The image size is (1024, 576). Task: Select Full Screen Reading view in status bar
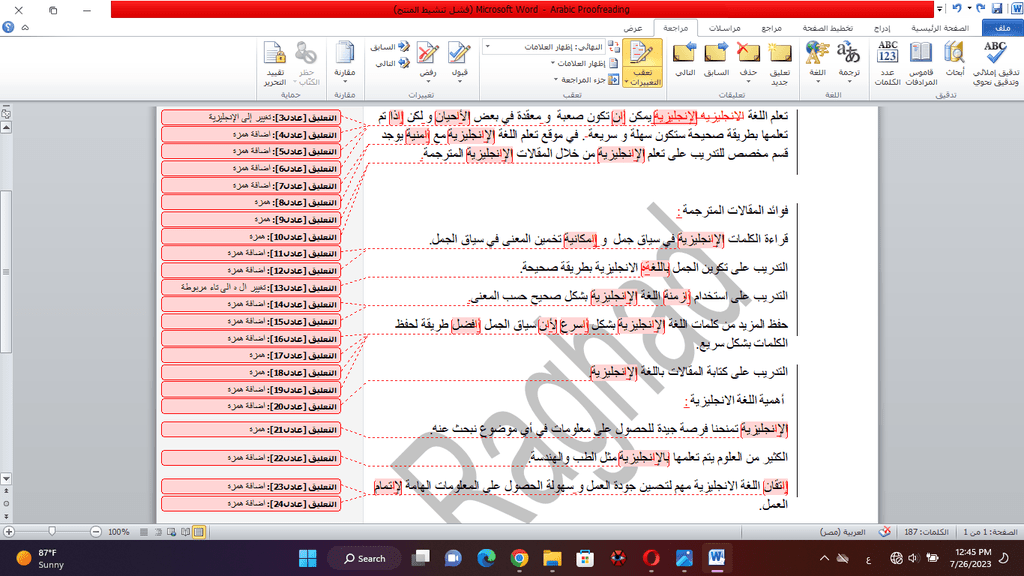tap(185, 532)
